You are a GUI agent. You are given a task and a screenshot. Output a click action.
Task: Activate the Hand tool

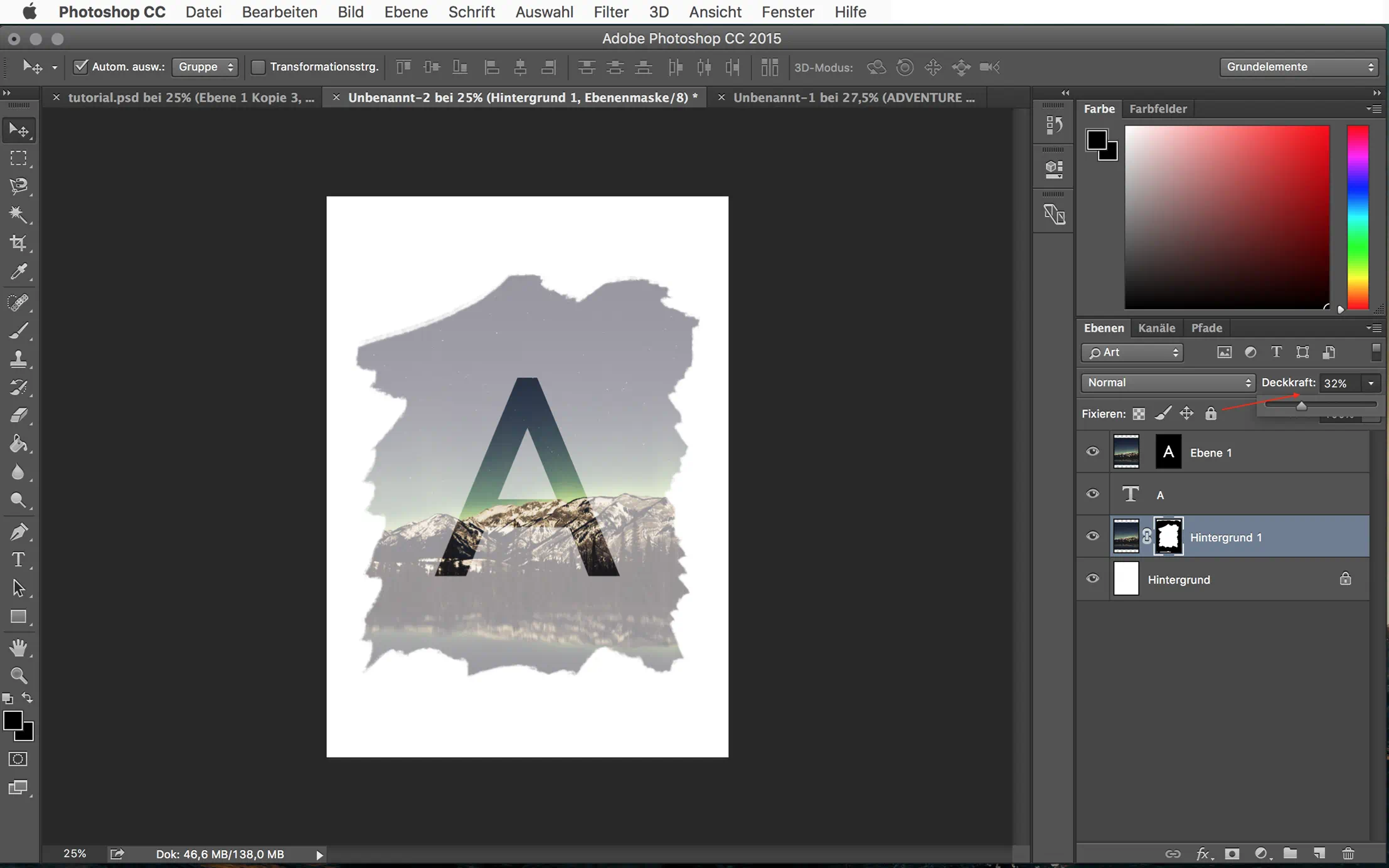[18, 647]
